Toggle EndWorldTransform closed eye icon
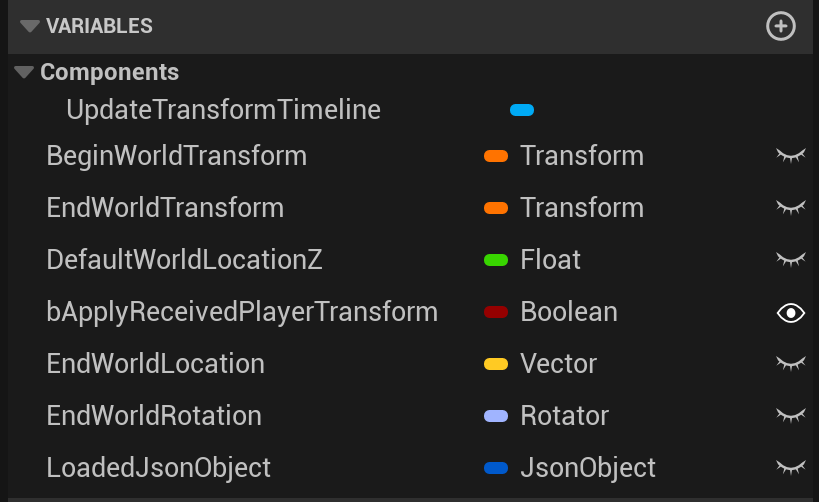The image size is (819, 502). 790,208
